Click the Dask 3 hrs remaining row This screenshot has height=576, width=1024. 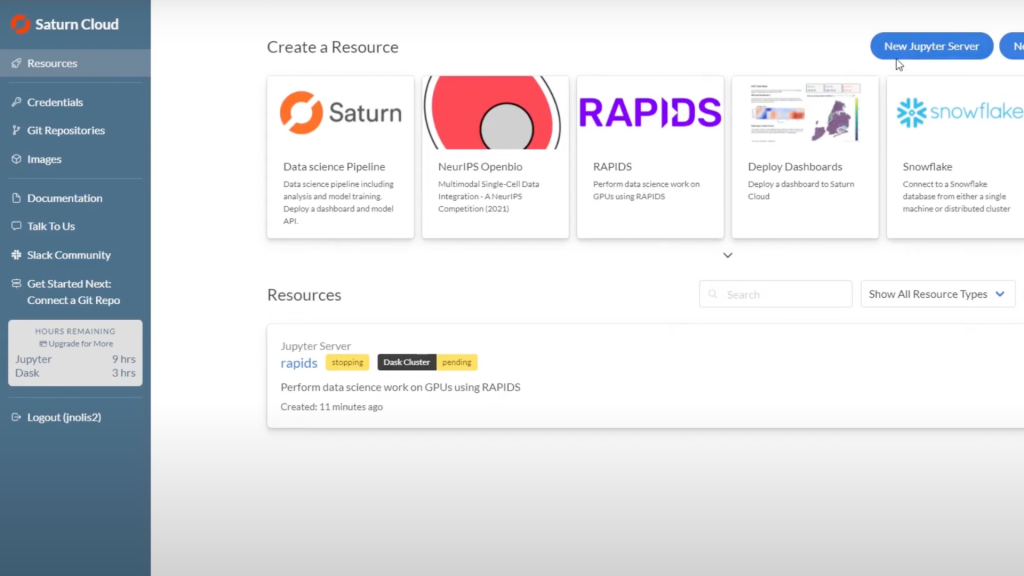coord(75,373)
